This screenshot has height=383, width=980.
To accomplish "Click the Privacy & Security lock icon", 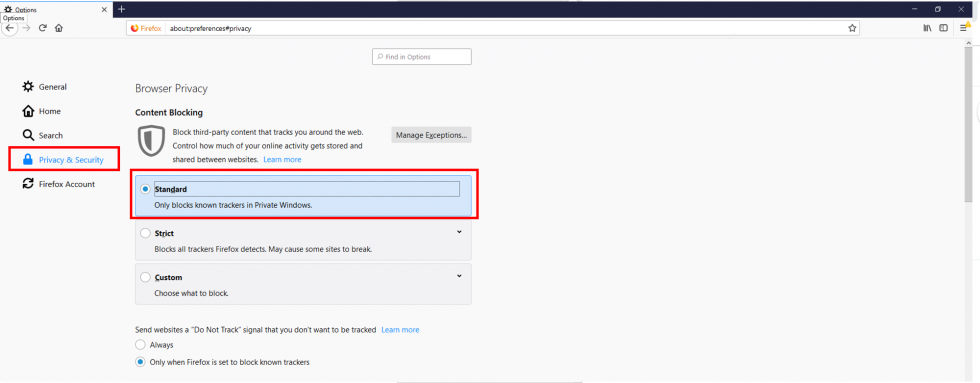I will click(x=28, y=159).
